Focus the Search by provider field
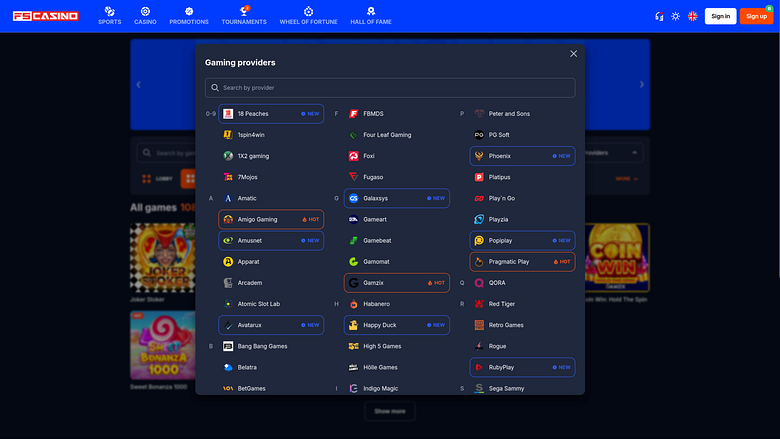 click(x=390, y=88)
